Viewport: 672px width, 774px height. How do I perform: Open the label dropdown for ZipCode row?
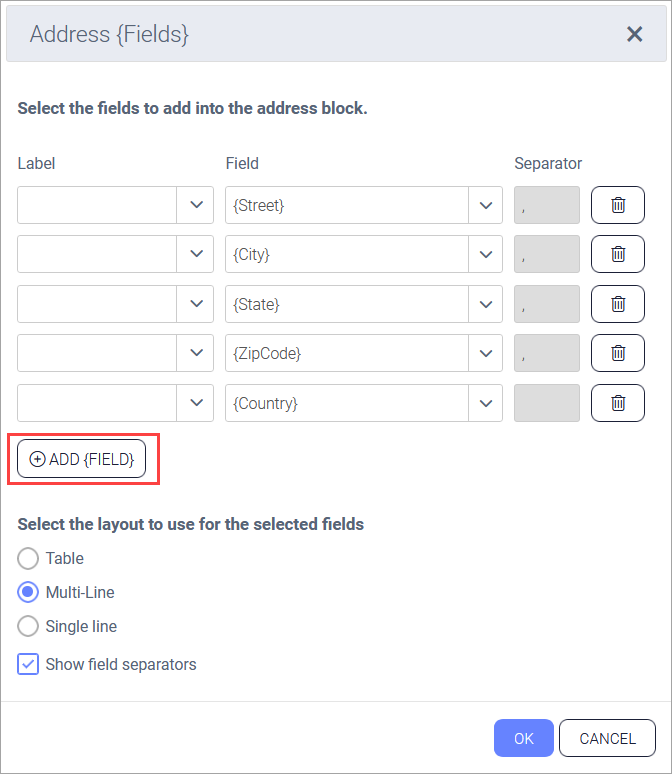[195, 353]
